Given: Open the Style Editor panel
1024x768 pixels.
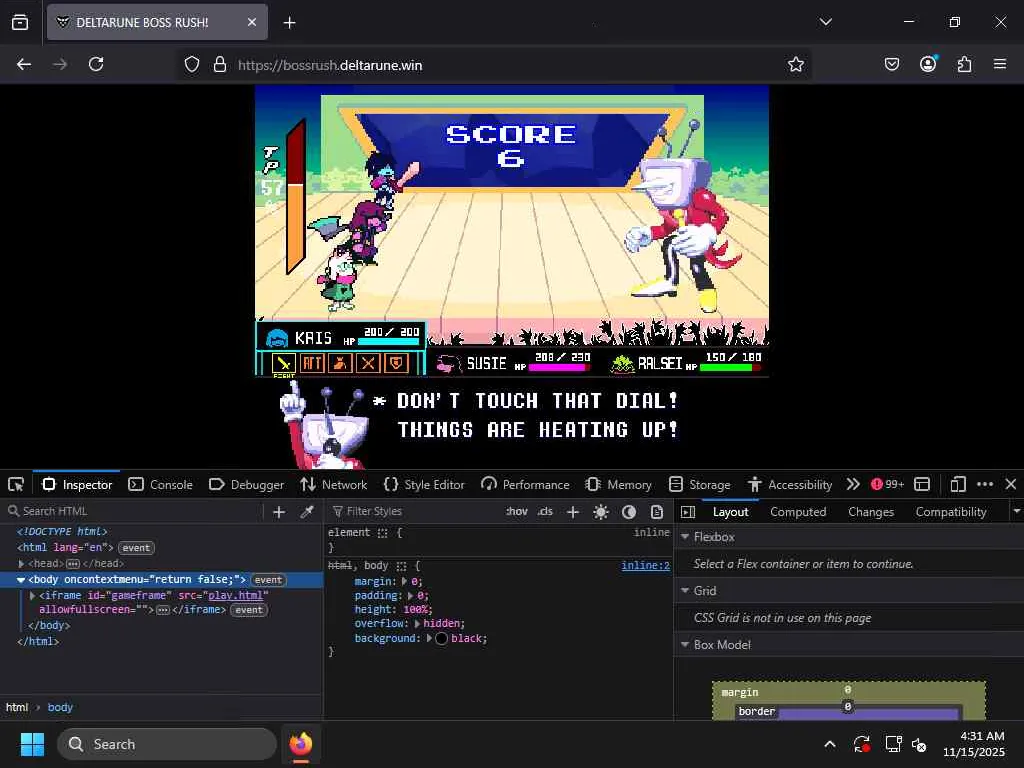Looking at the screenshot, I should tap(424, 485).
